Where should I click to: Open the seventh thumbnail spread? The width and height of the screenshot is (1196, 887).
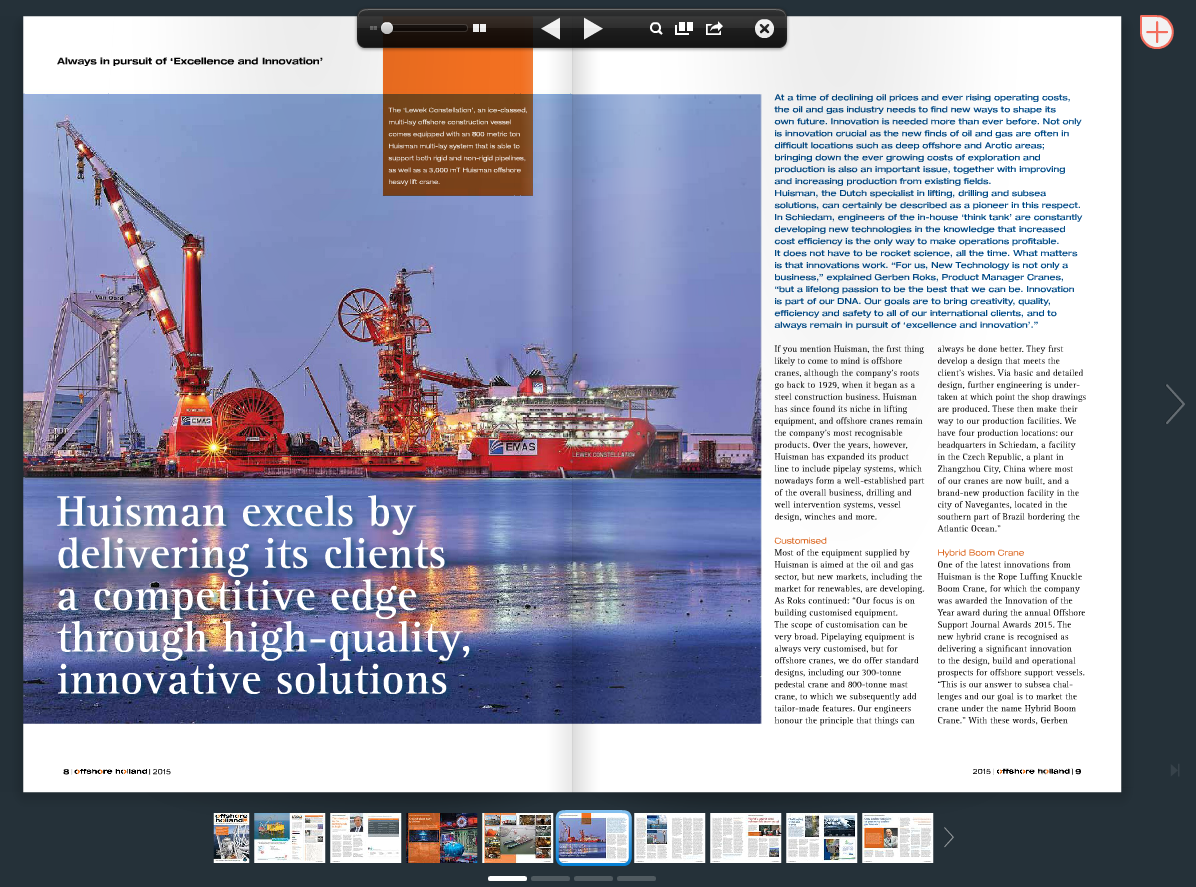(670, 837)
